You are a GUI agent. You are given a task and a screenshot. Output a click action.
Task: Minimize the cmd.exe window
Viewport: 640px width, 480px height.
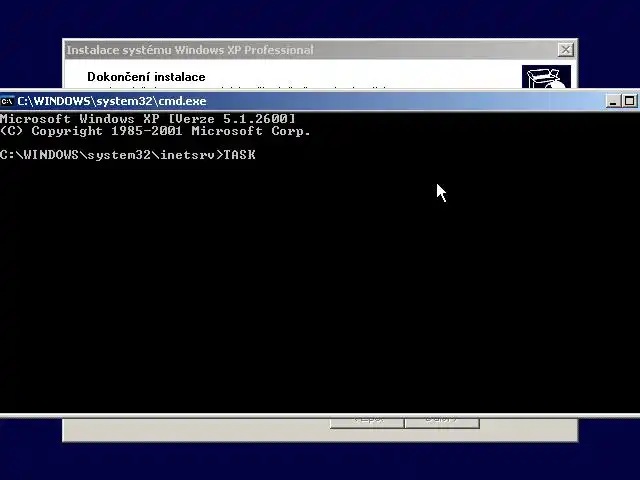[613, 101]
